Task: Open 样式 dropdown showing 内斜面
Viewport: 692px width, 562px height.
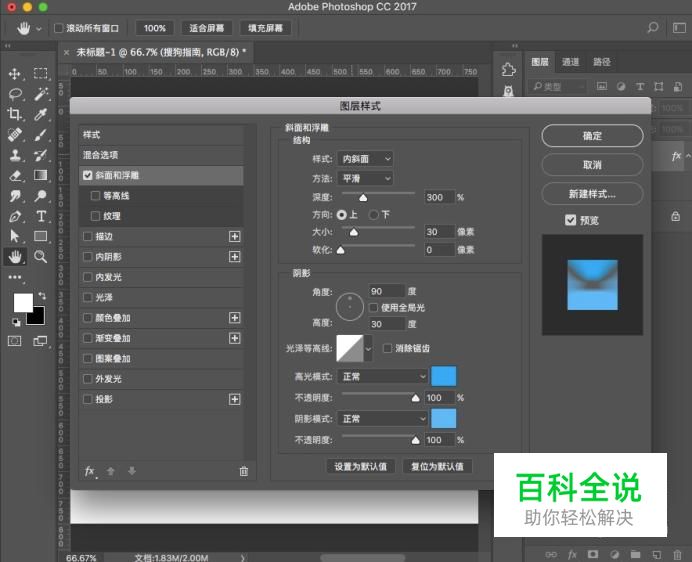Action: click(365, 159)
